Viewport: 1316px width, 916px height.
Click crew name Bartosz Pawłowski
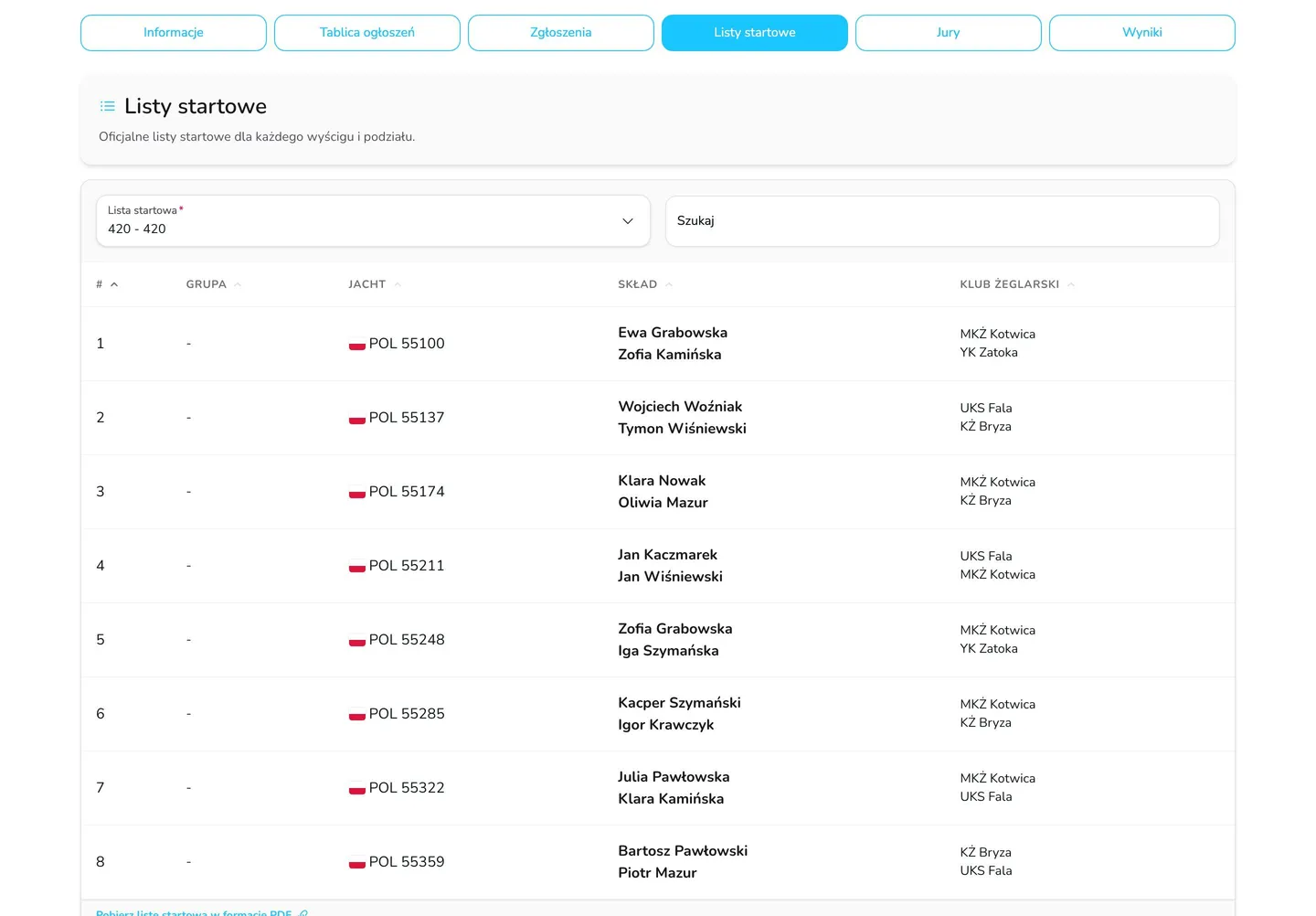(x=683, y=851)
